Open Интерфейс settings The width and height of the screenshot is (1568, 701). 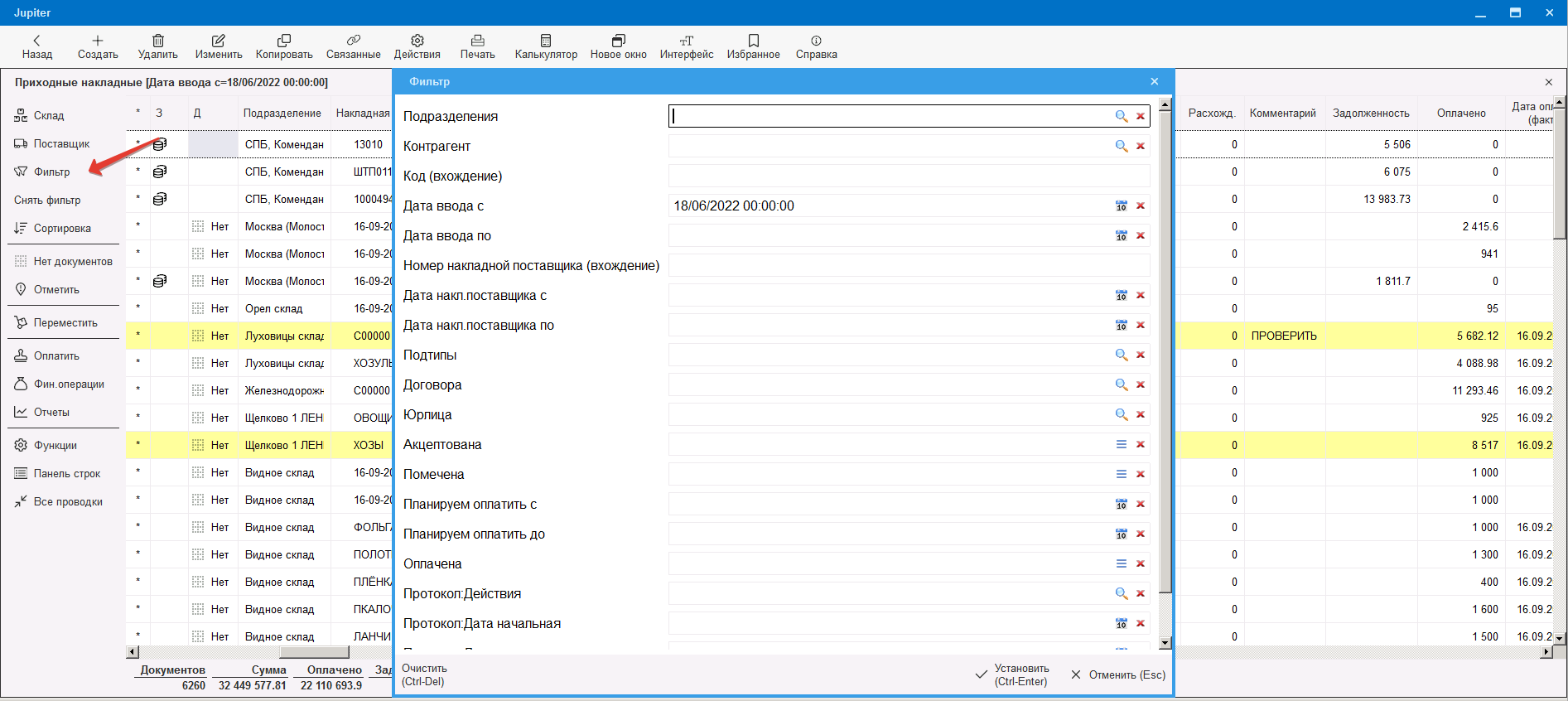(x=687, y=47)
